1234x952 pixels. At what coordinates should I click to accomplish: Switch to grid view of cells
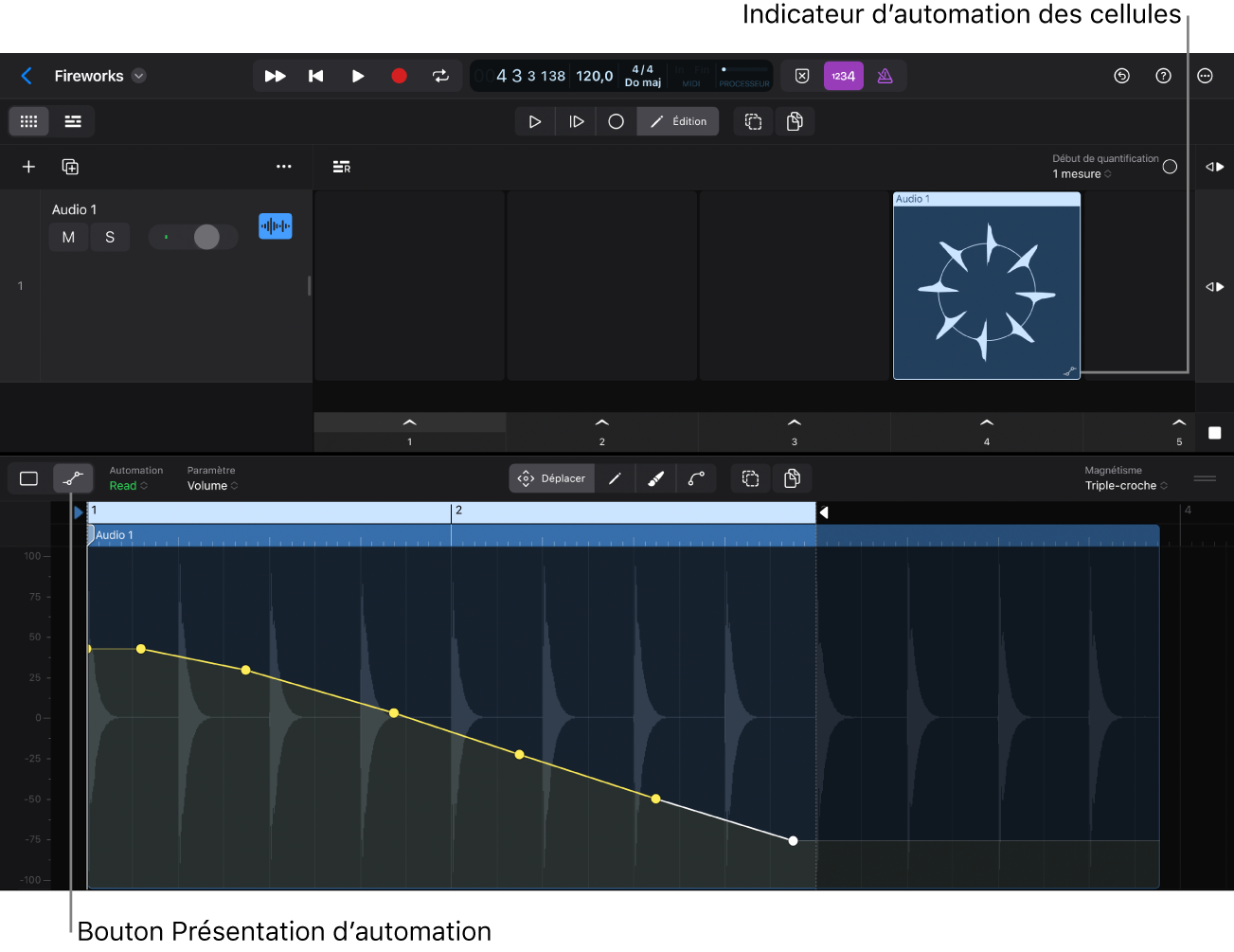coord(28,121)
